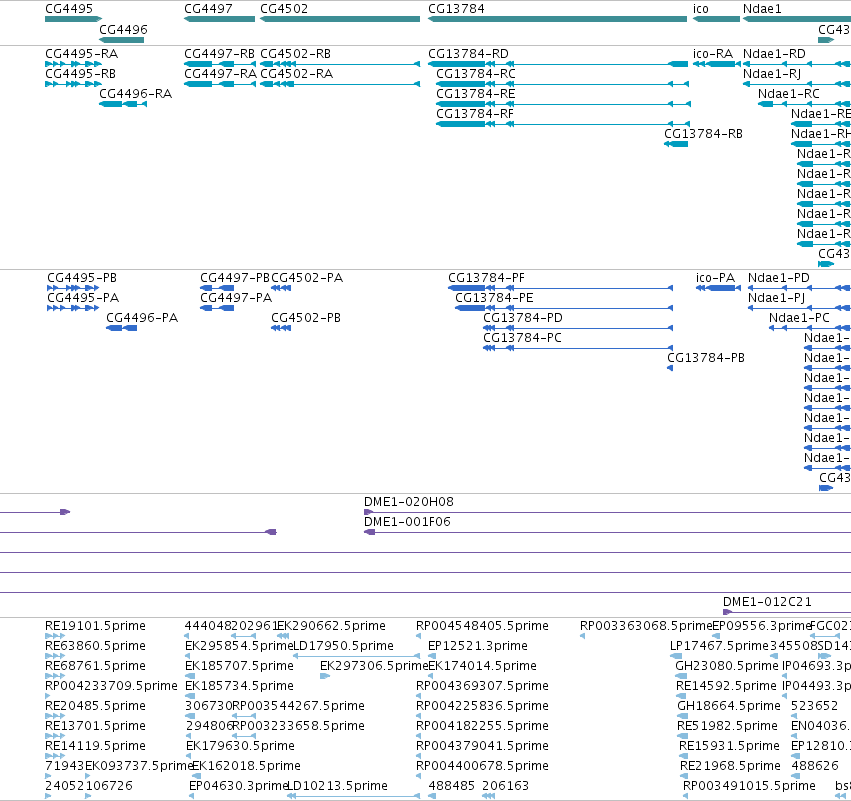Image resolution: width=851 pixels, height=801 pixels.
Task: Click EST RE19101.5prime
Action: tap(96, 626)
